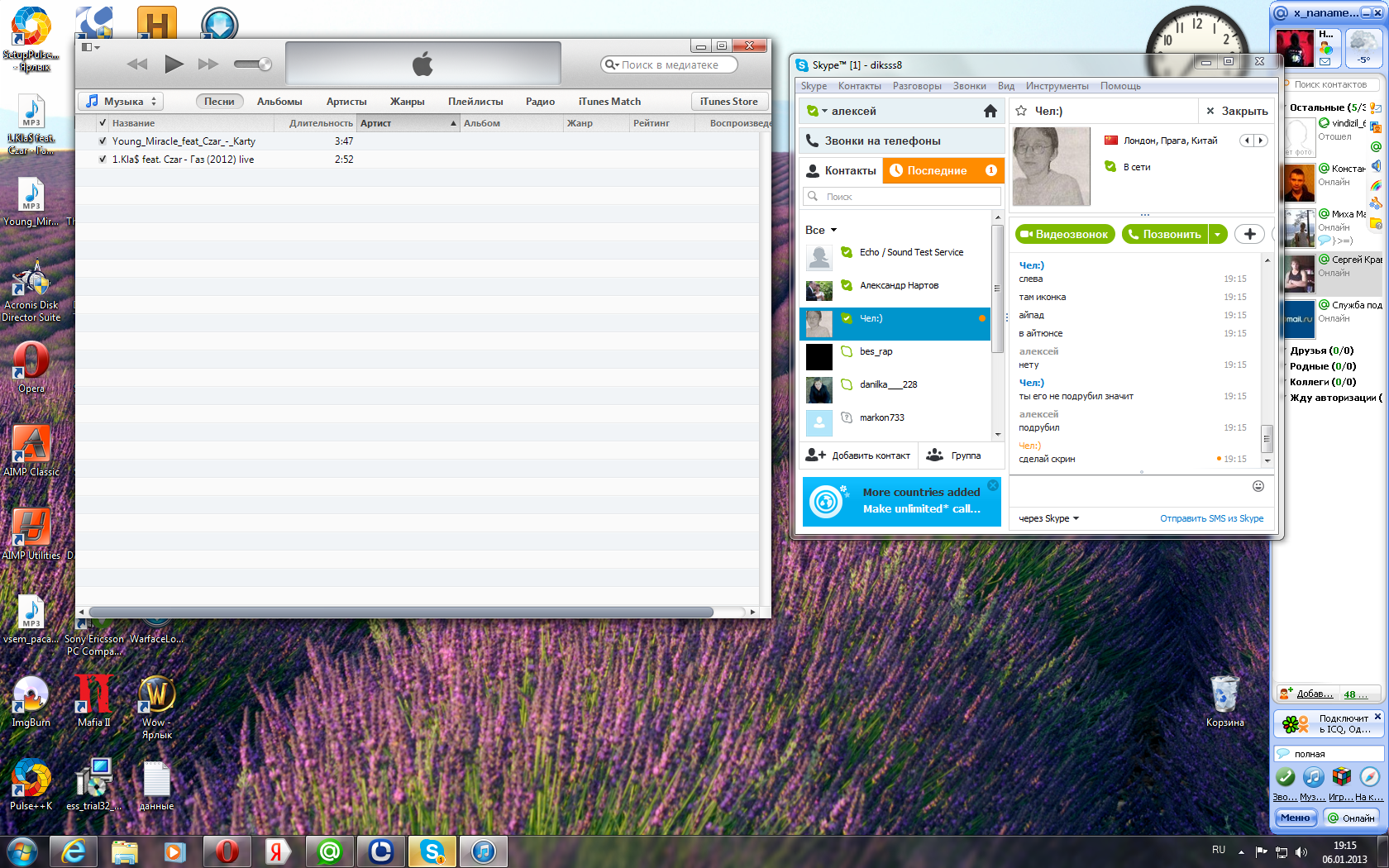Open the 'через Skype' sending method dropdown
The image size is (1389, 868).
(1049, 519)
